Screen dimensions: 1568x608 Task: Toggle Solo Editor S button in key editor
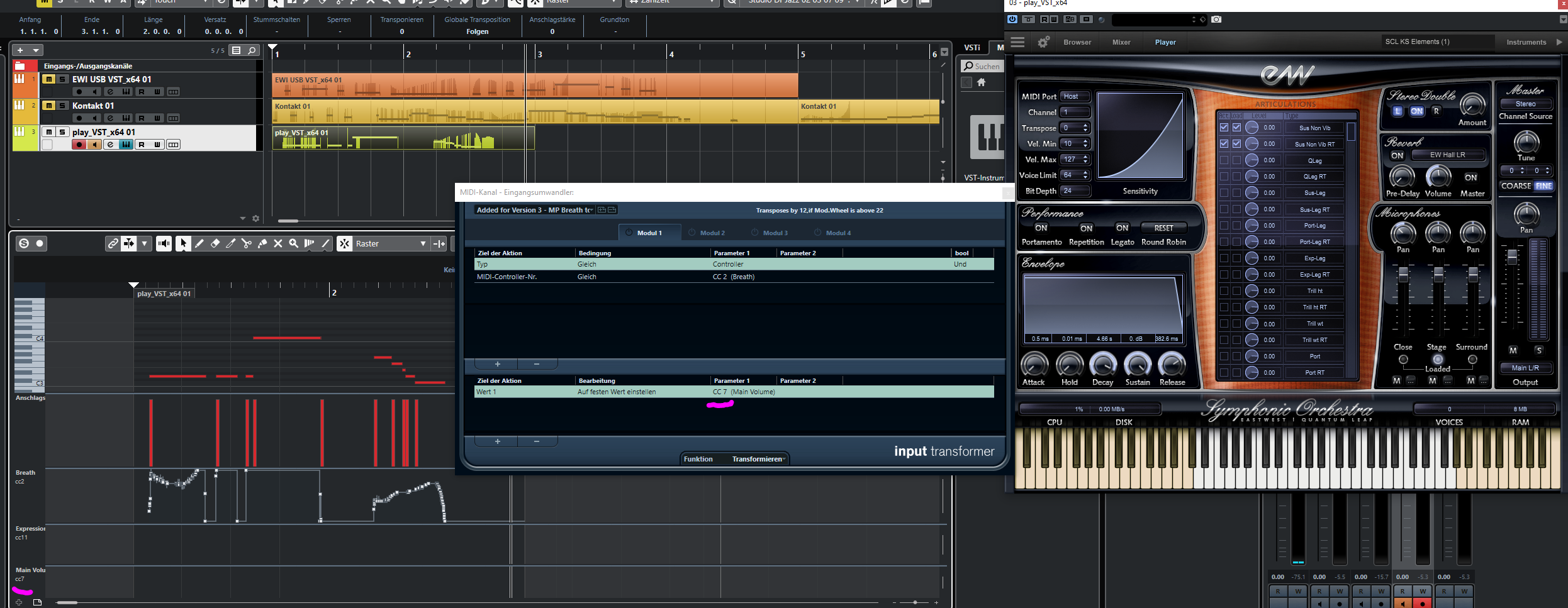click(x=24, y=243)
